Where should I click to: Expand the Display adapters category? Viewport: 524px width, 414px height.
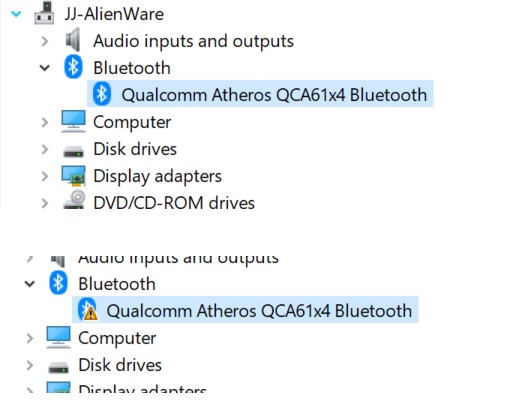click(x=45, y=176)
